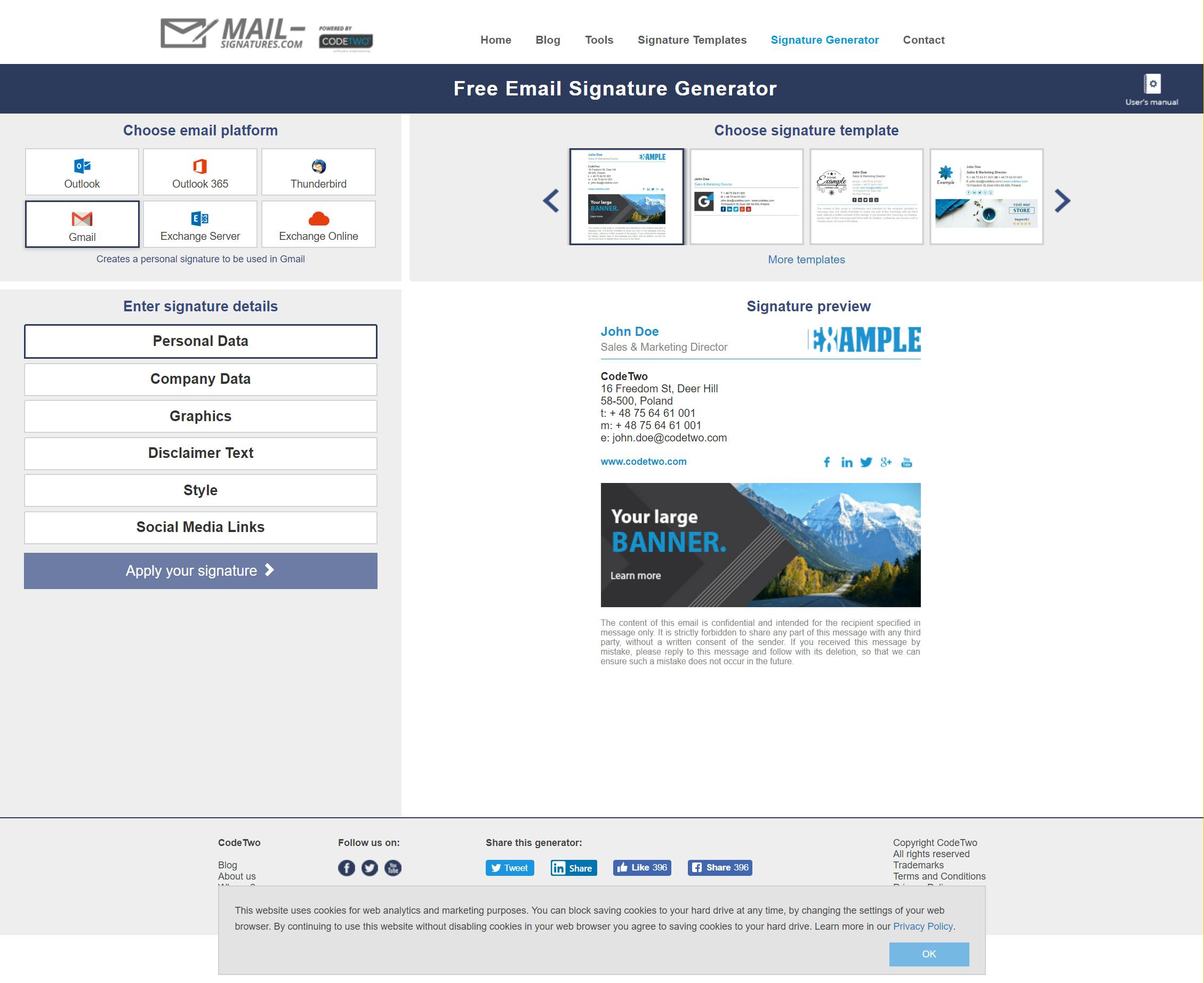Select Exchange Server platform option
The height and width of the screenshot is (983, 1204).
200,225
